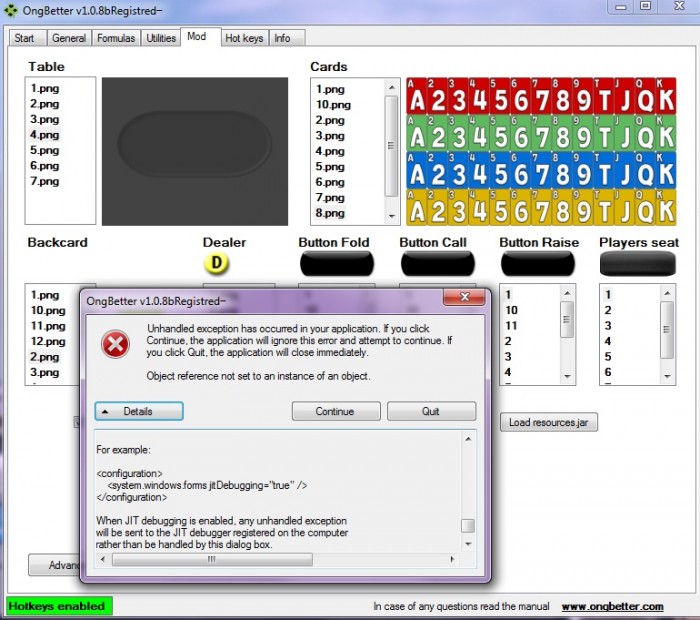Click details horizontal scrollbar right arrow
The height and width of the screenshot is (620, 700).
point(452,559)
